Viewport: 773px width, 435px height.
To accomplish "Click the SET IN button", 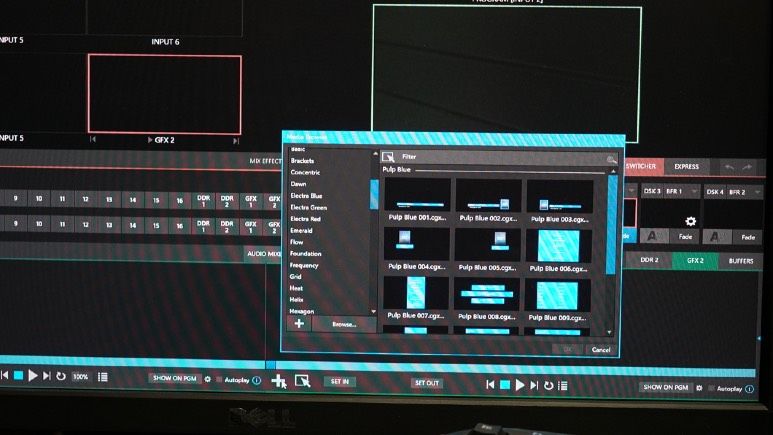I will [x=340, y=381].
